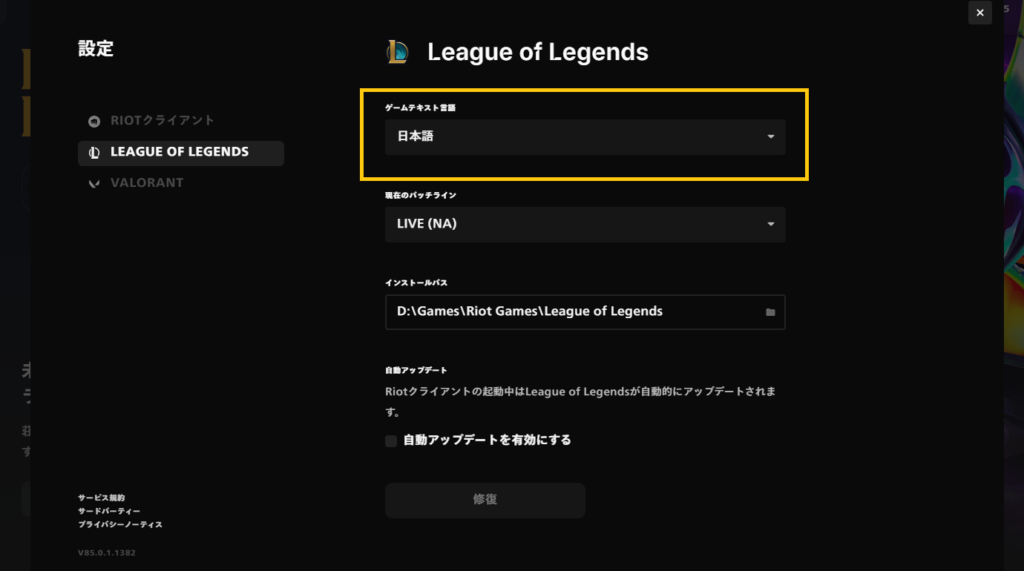1024x571 pixels.
Task: Click the 修復 repair button
Action: (485, 500)
